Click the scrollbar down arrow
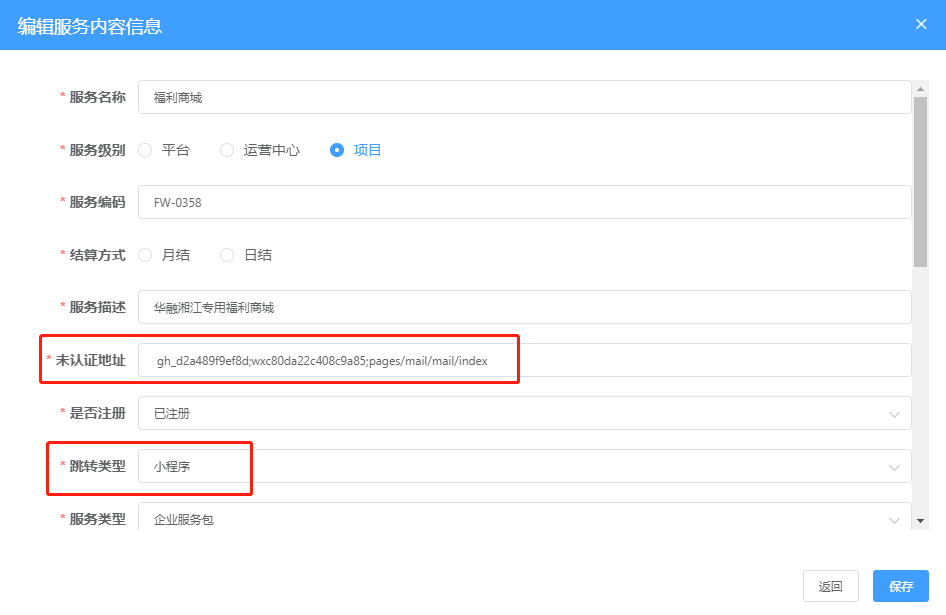This screenshot has width=946, height=615. [x=920, y=521]
